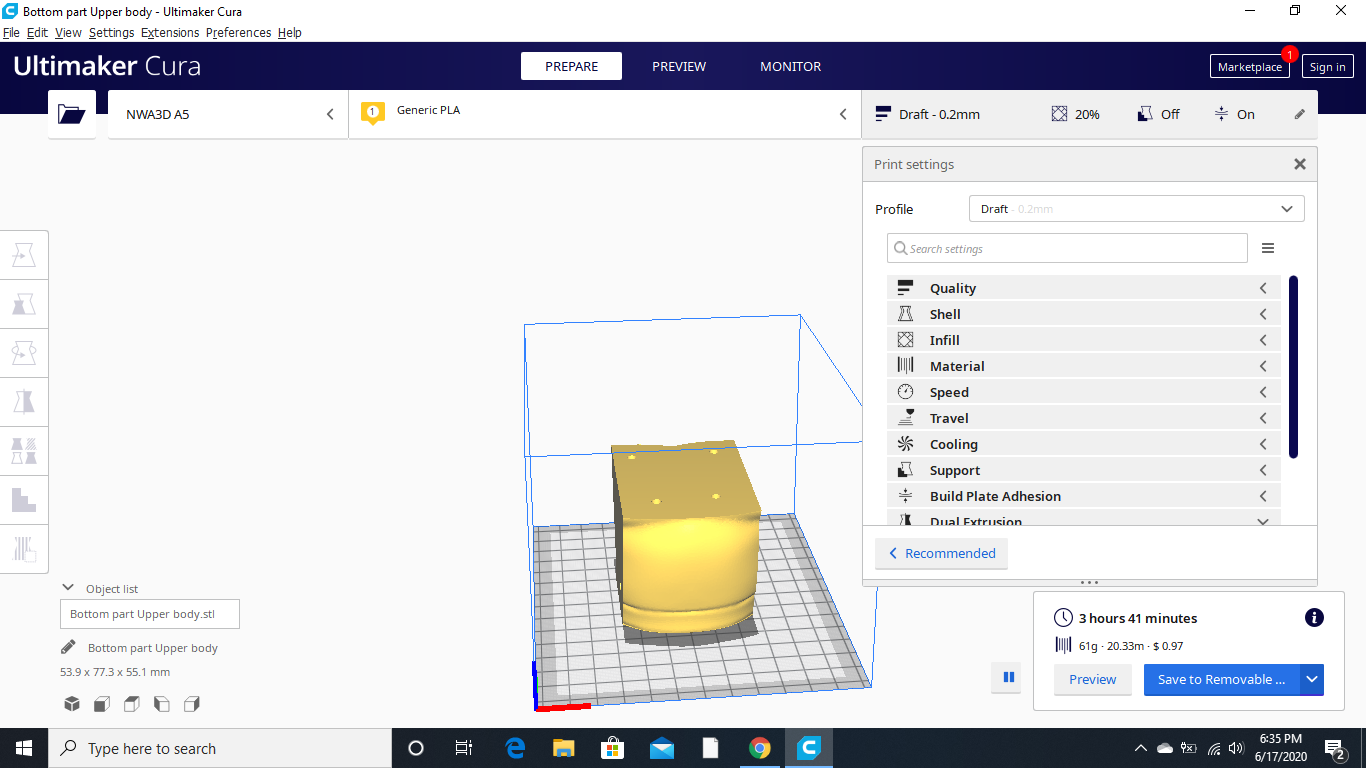The image size is (1366, 768).
Task: Click the info icon beside print time
Action: tap(1313, 618)
